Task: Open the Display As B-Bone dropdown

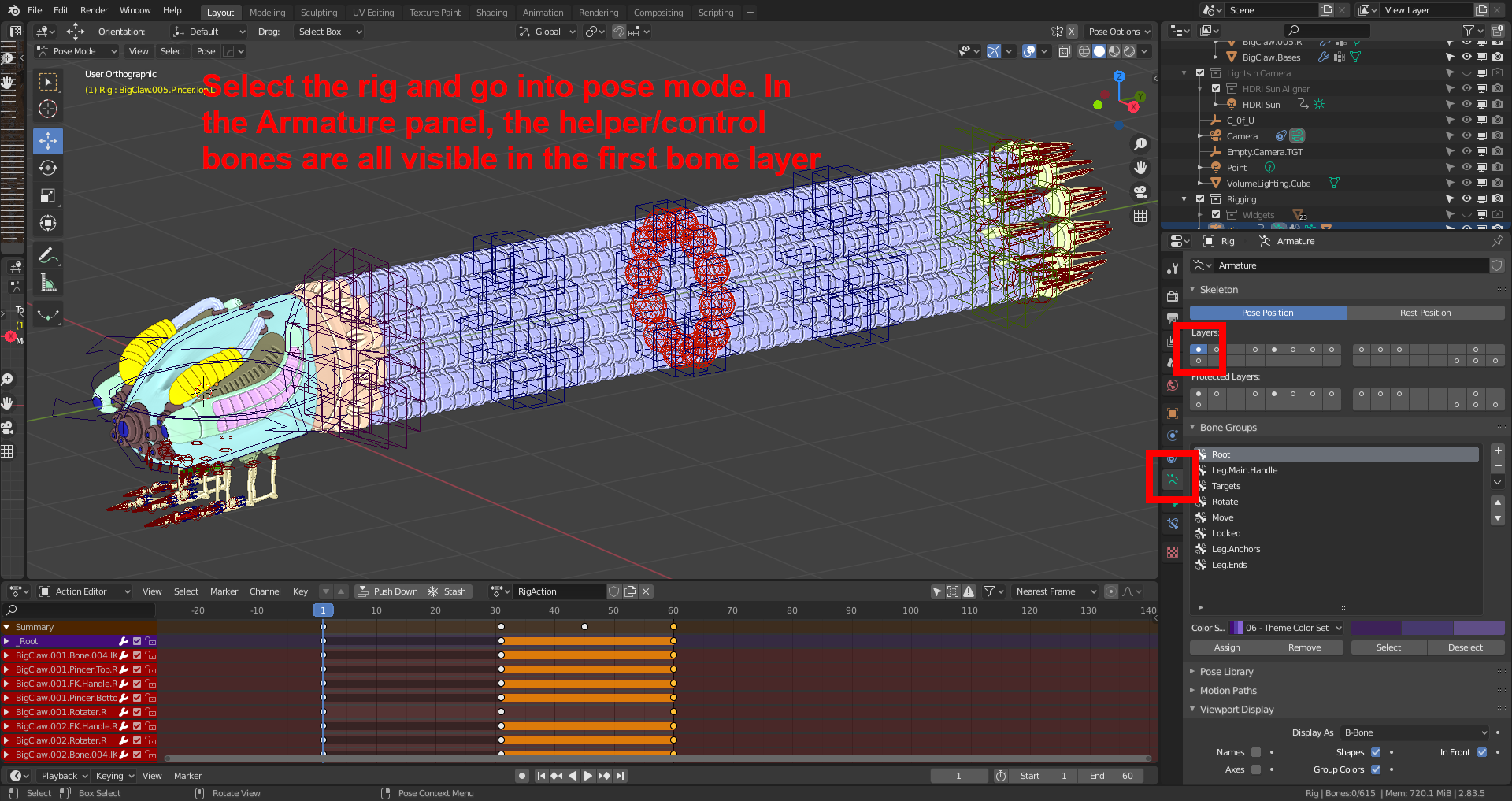Action: pyautogui.click(x=1414, y=732)
